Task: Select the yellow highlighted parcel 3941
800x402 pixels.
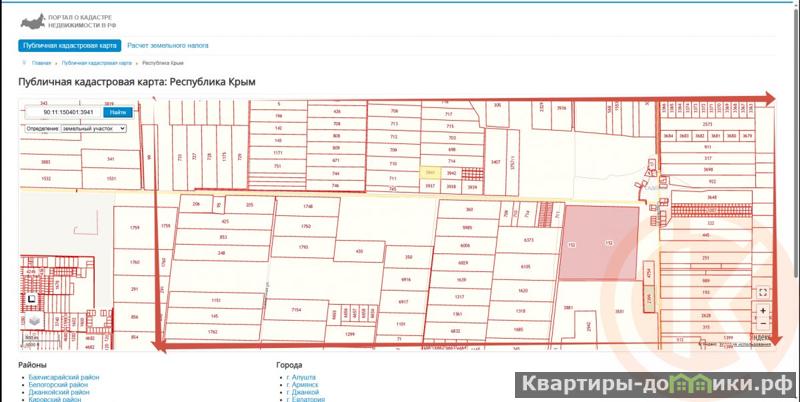Action: pyautogui.click(x=428, y=173)
